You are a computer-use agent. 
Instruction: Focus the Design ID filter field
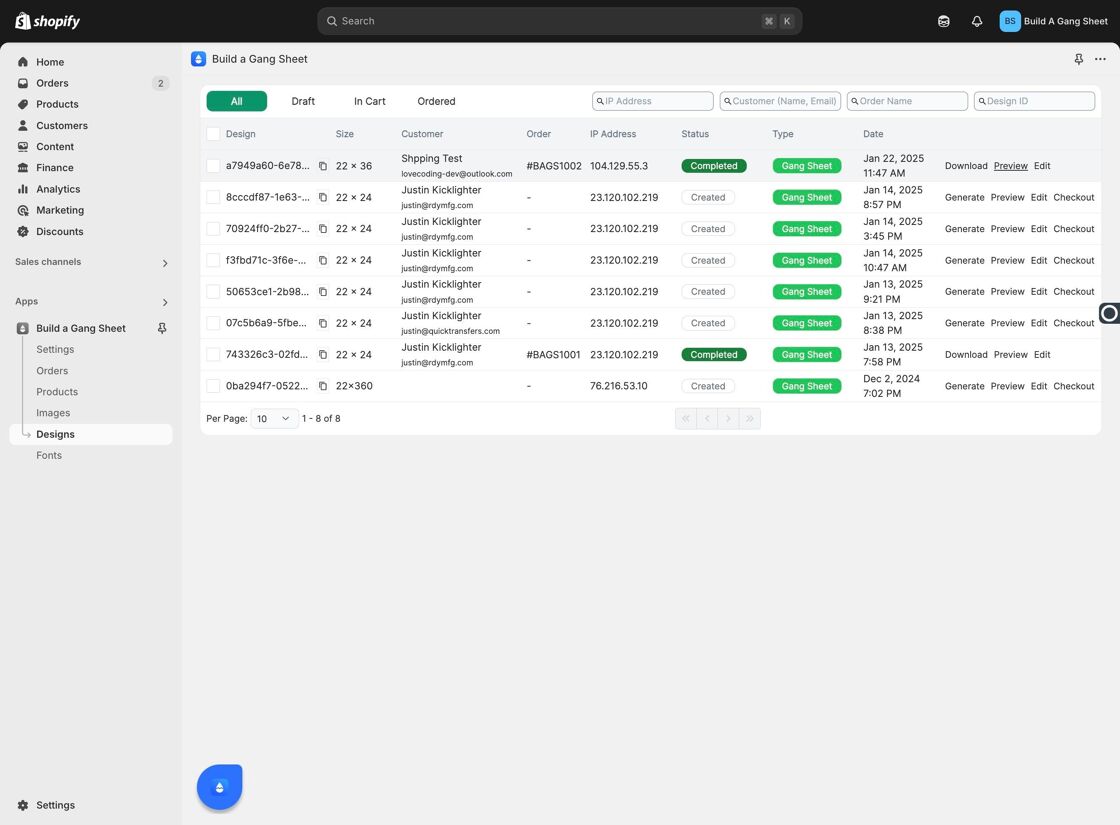(x=1034, y=101)
